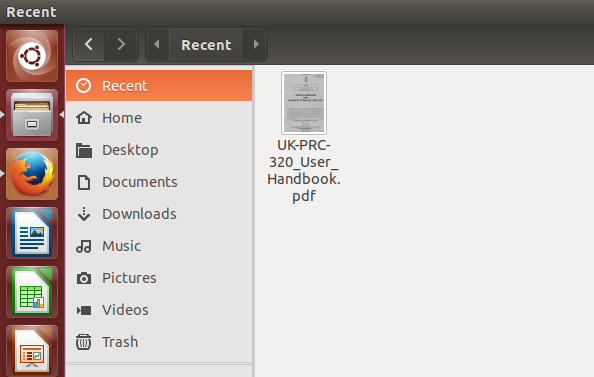Open LibreOffice Impress presentation launcher
The image size is (594, 377).
32,351
